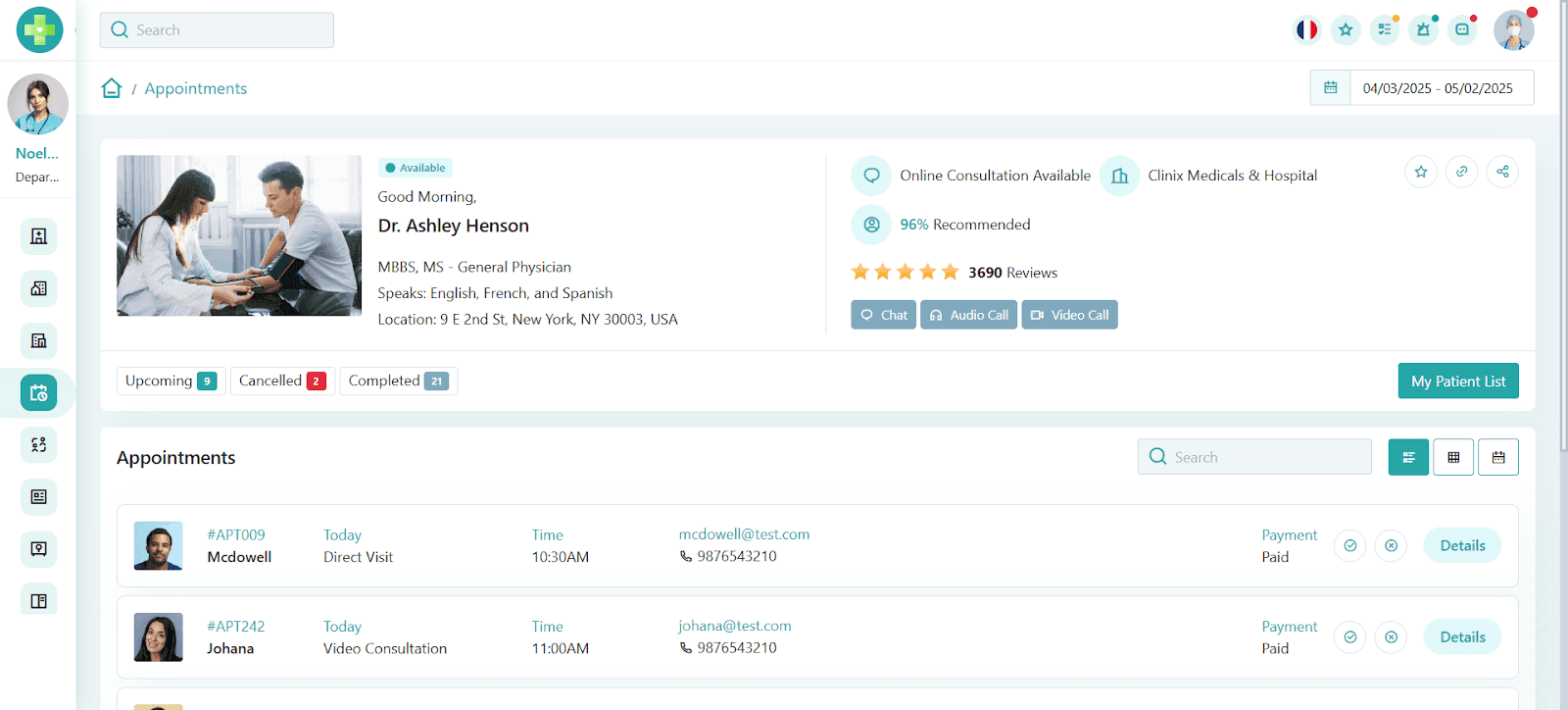1568x710 pixels.
Task: Email johana@test.com
Action: tap(735, 626)
